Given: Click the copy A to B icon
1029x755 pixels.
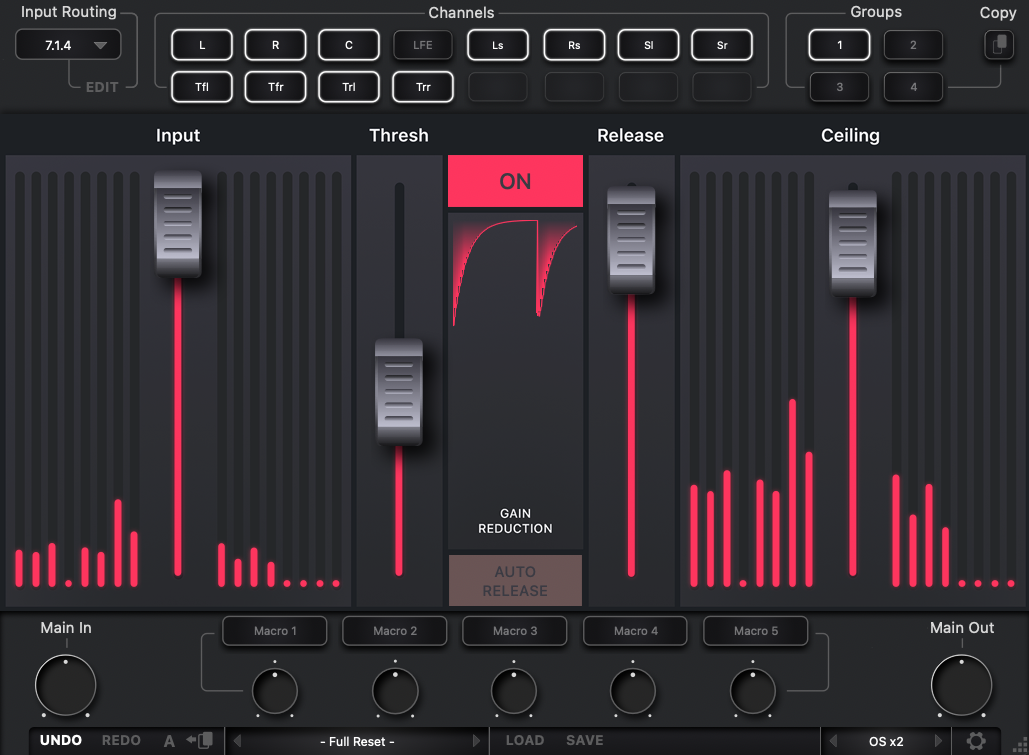Looking at the screenshot, I should 201,741.
